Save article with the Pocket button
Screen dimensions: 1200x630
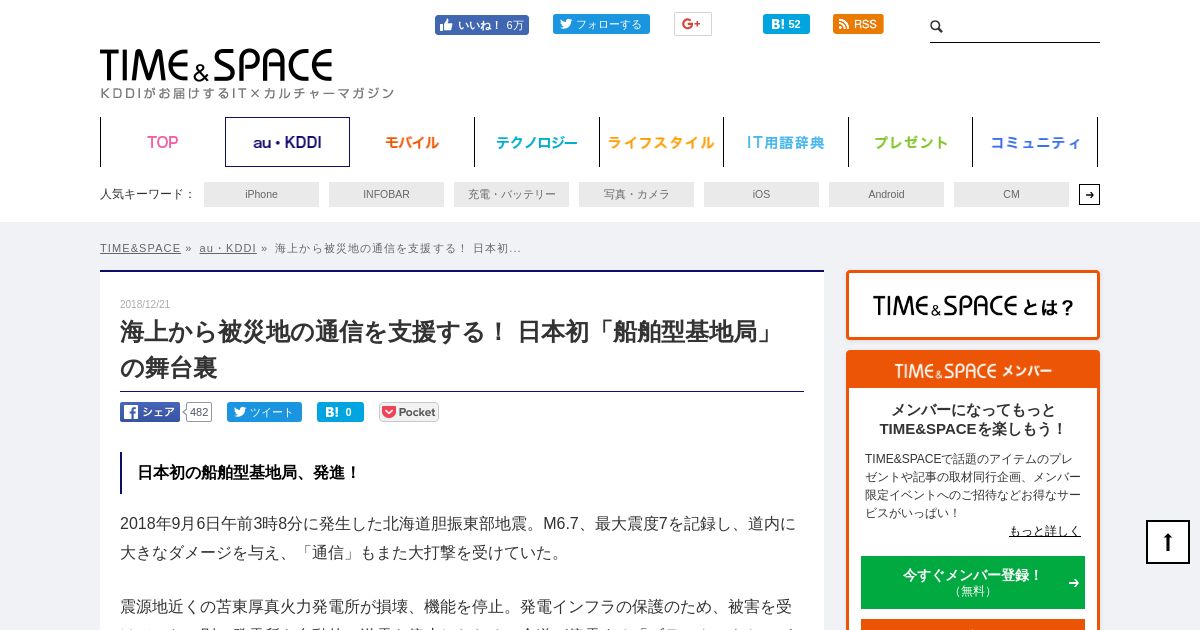point(409,412)
